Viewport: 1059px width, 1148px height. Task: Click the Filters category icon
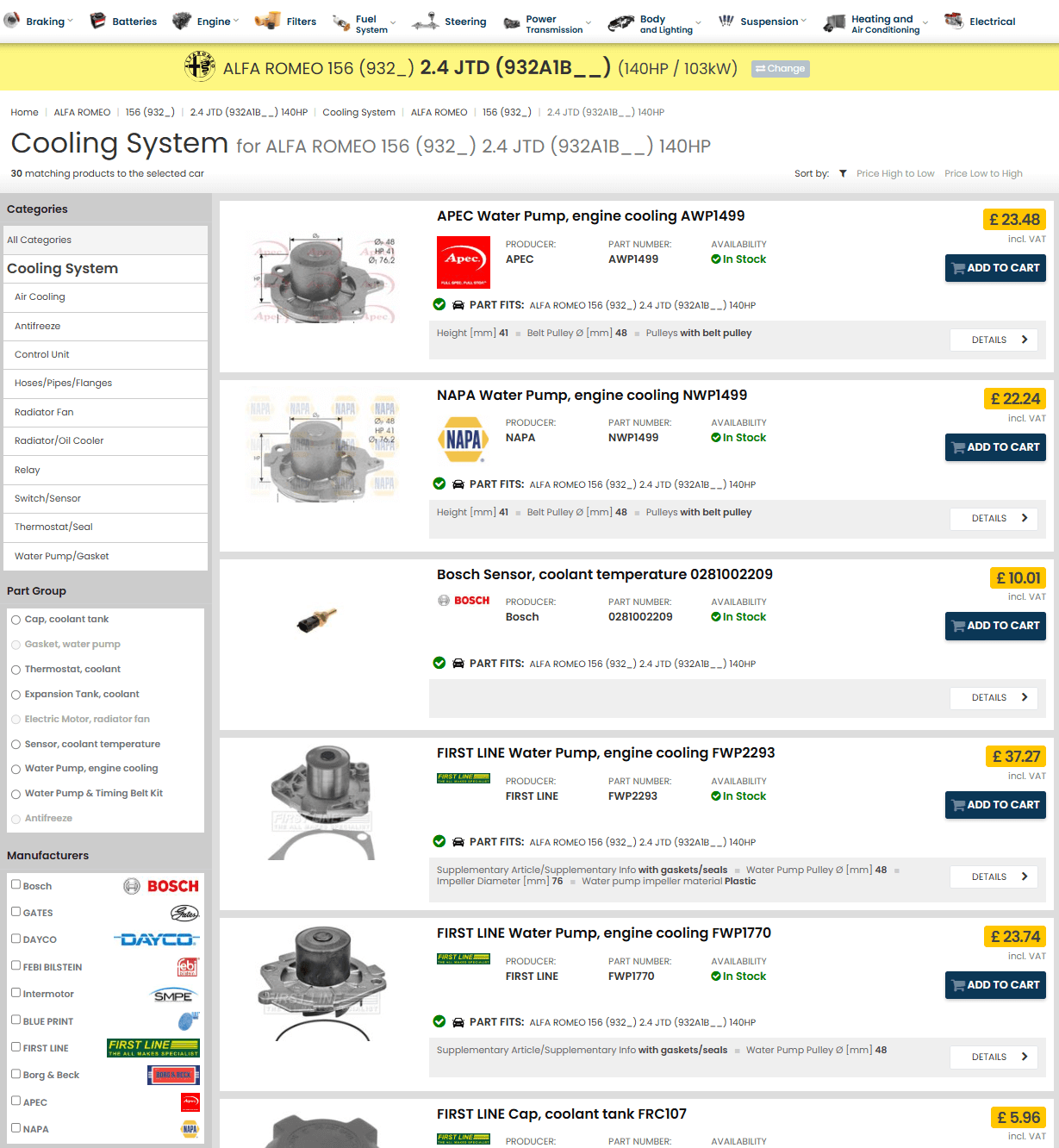click(x=267, y=21)
